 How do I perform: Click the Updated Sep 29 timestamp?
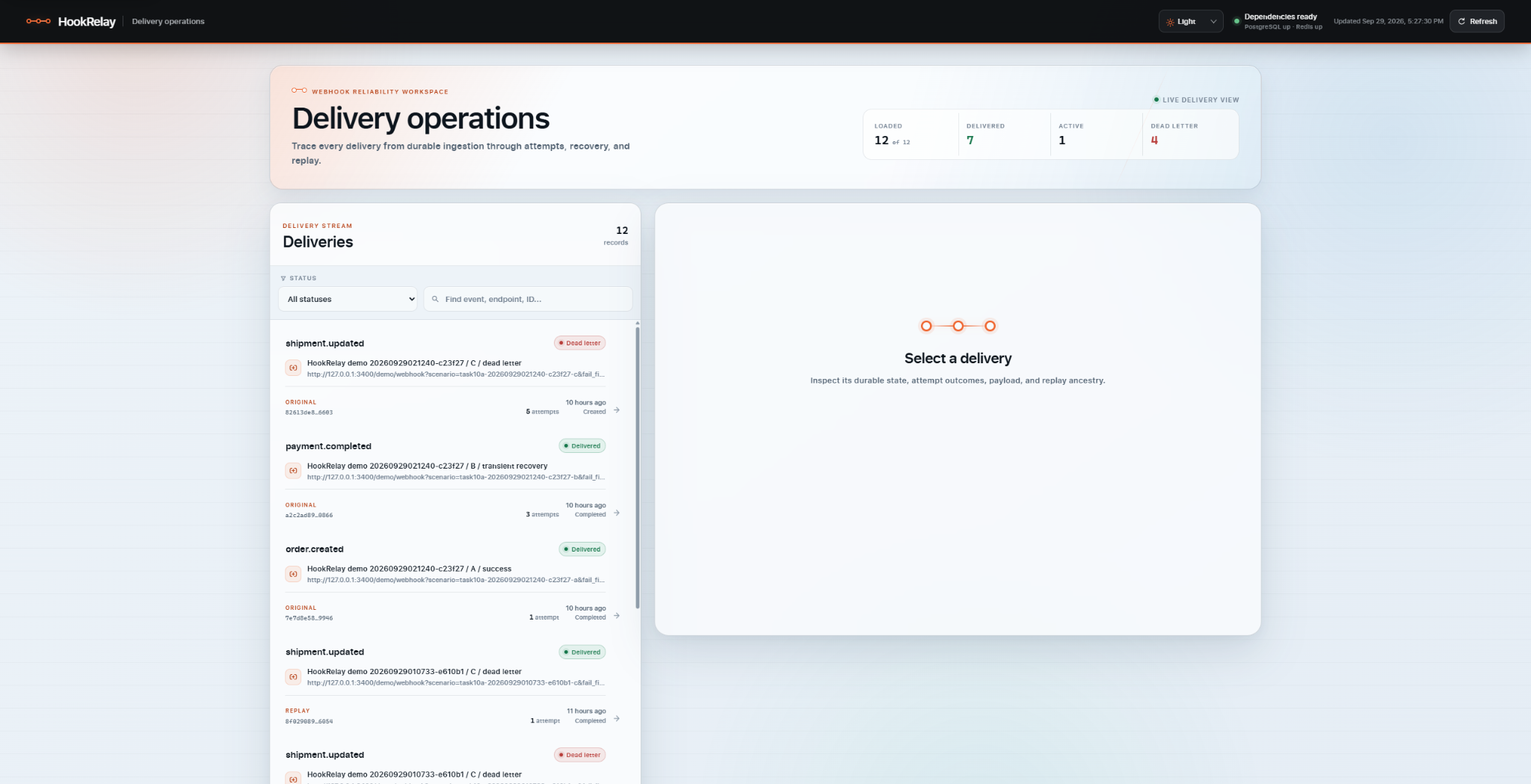coord(1388,22)
